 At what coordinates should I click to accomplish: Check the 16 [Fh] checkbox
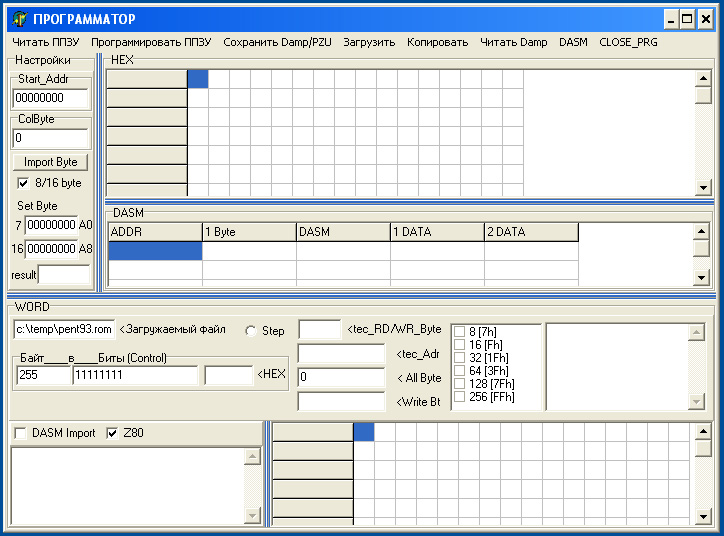(x=459, y=344)
